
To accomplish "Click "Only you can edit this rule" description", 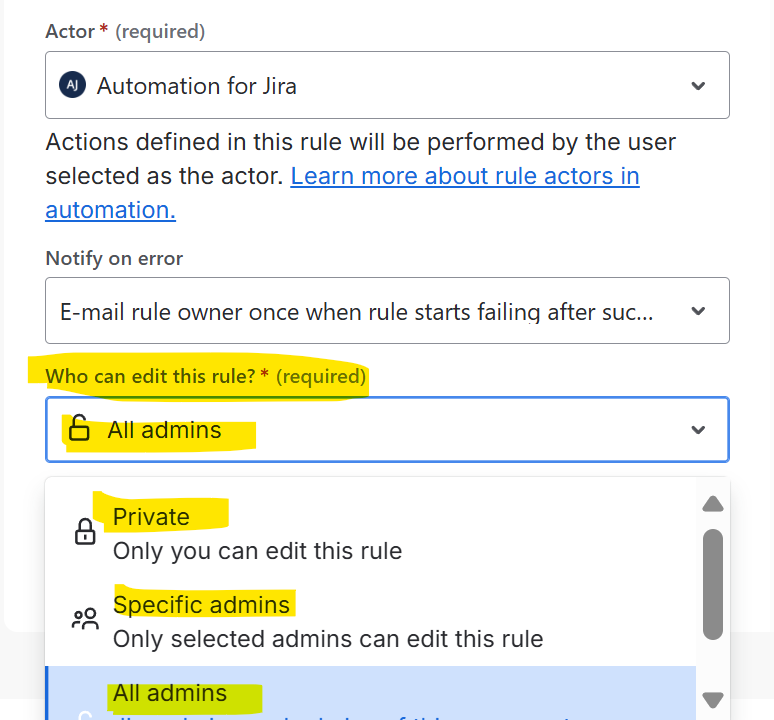I will pos(257,551).
